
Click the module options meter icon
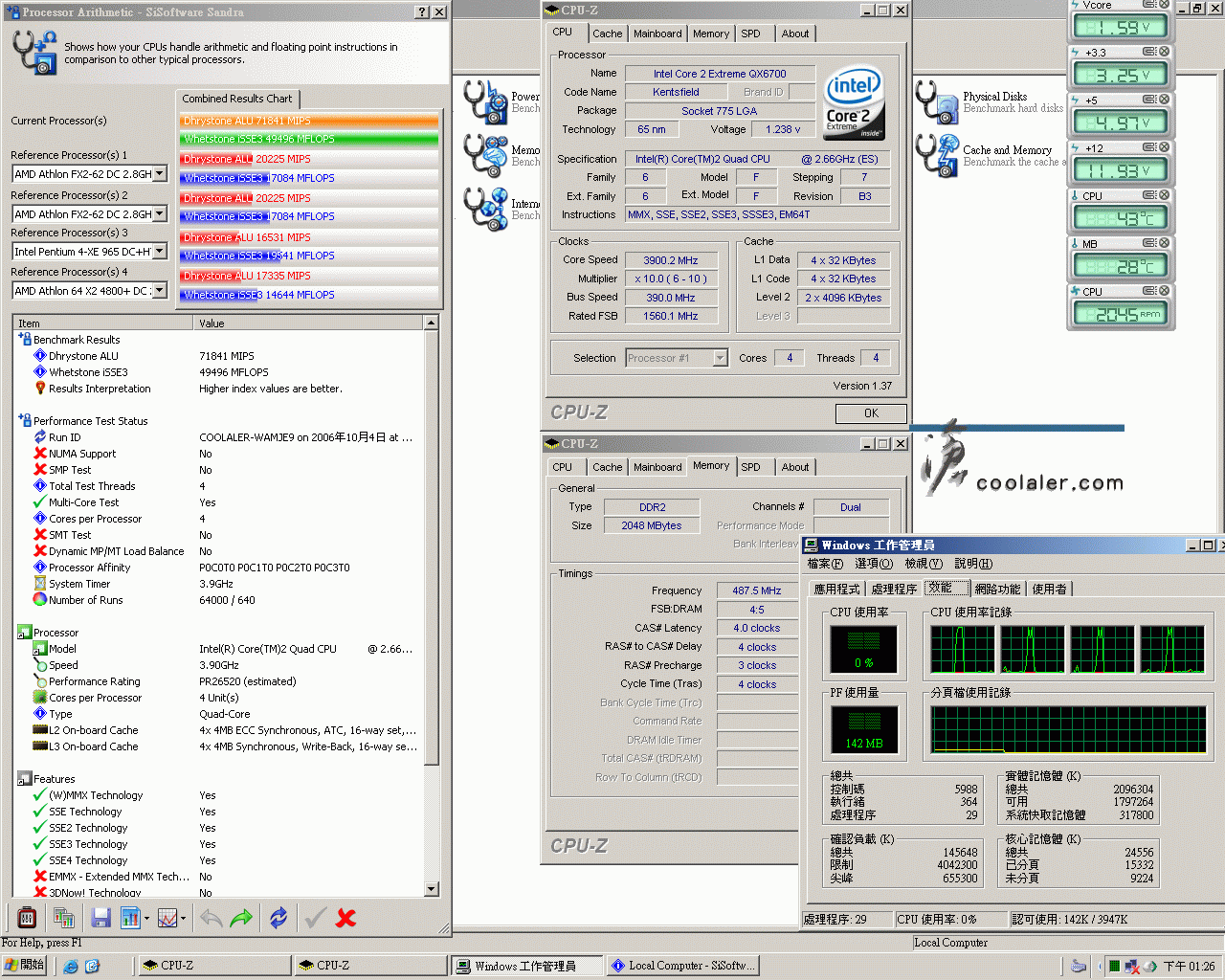(x=27, y=919)
